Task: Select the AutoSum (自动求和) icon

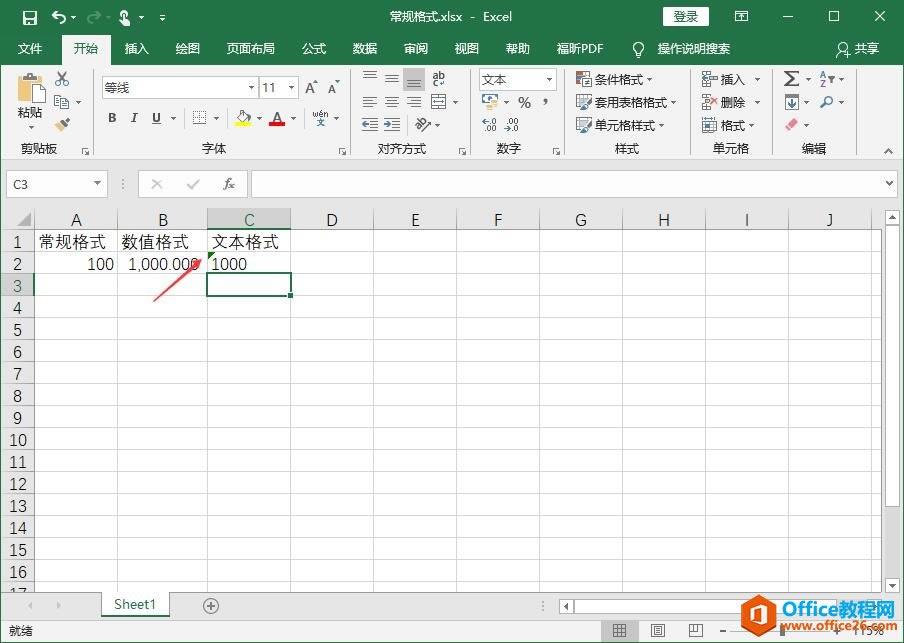Action: tap(792, 78)
